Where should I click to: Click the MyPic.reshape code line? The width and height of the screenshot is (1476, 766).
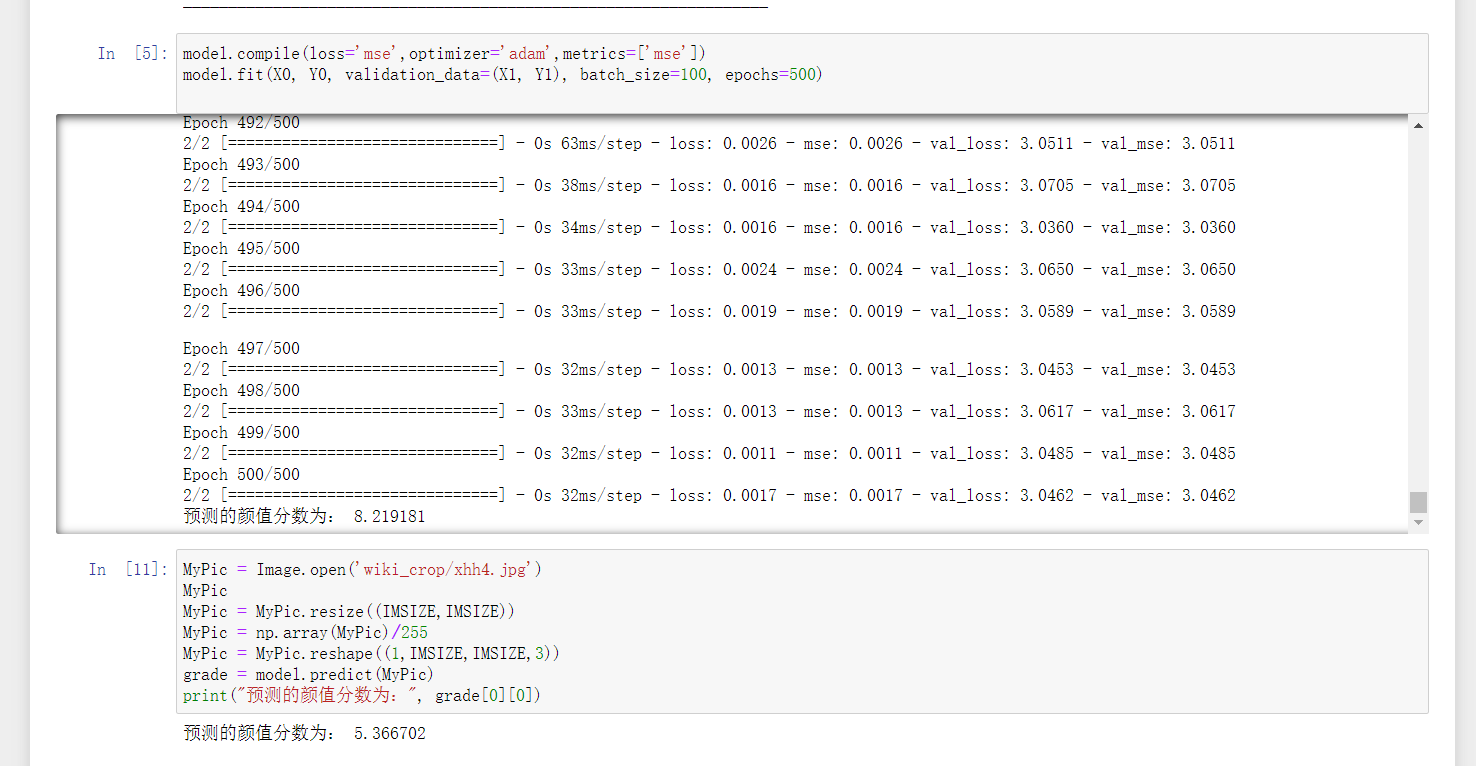click(371, 654)
